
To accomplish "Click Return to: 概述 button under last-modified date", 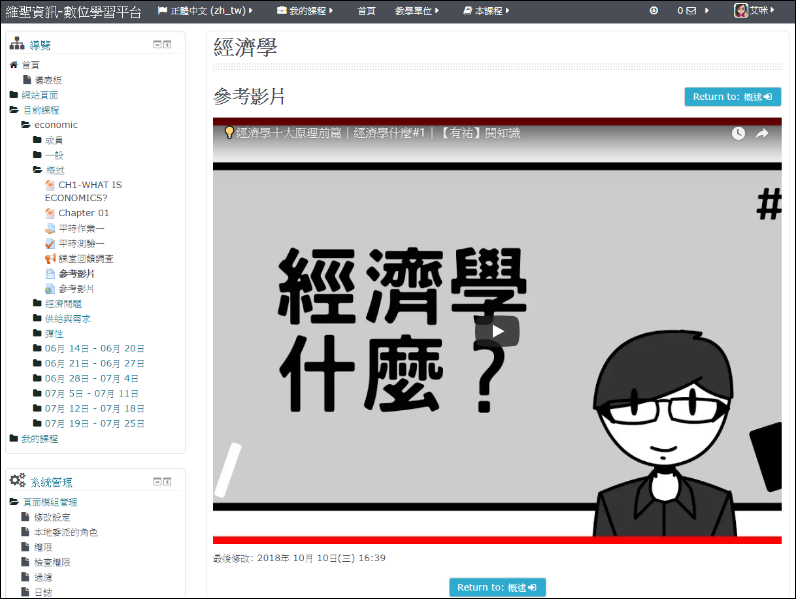I will 497,587.
